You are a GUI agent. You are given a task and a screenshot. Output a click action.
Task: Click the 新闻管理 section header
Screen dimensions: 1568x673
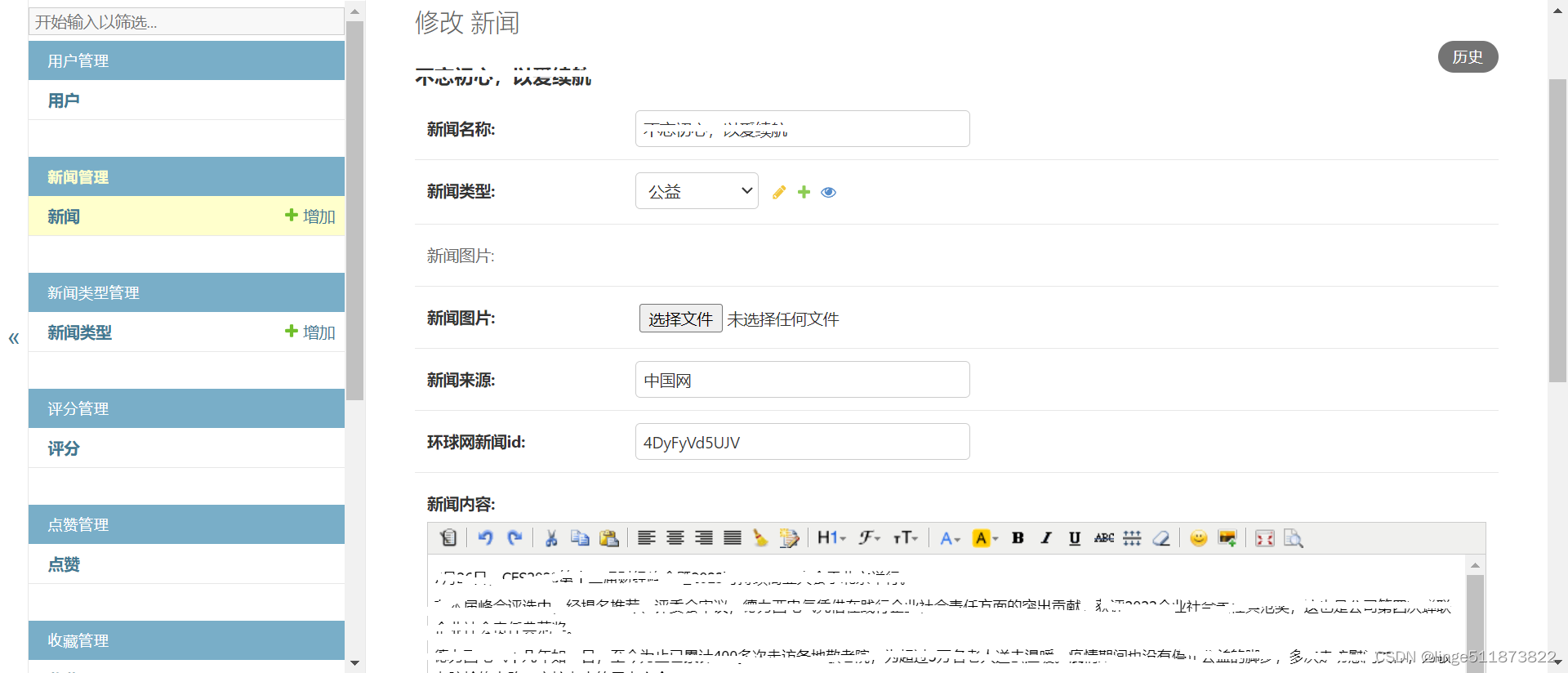(186, 176)
